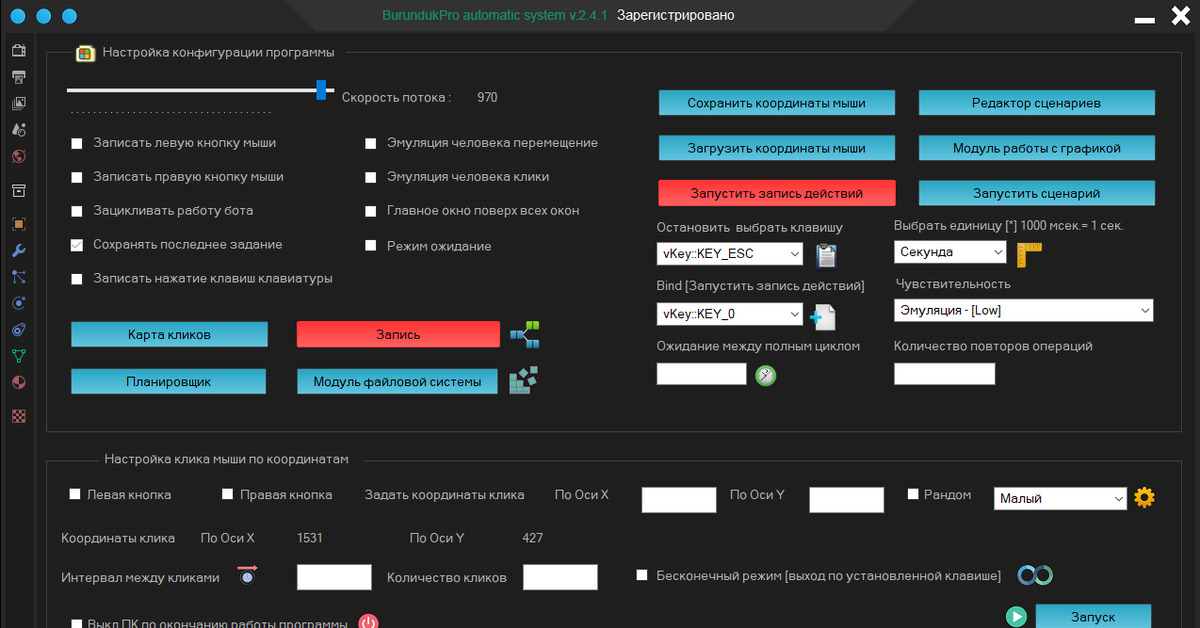Screen dimensions: 1200x628
Task: Toggle Эмуляция человека клики checkbox
Action: (x=370, y=178)
